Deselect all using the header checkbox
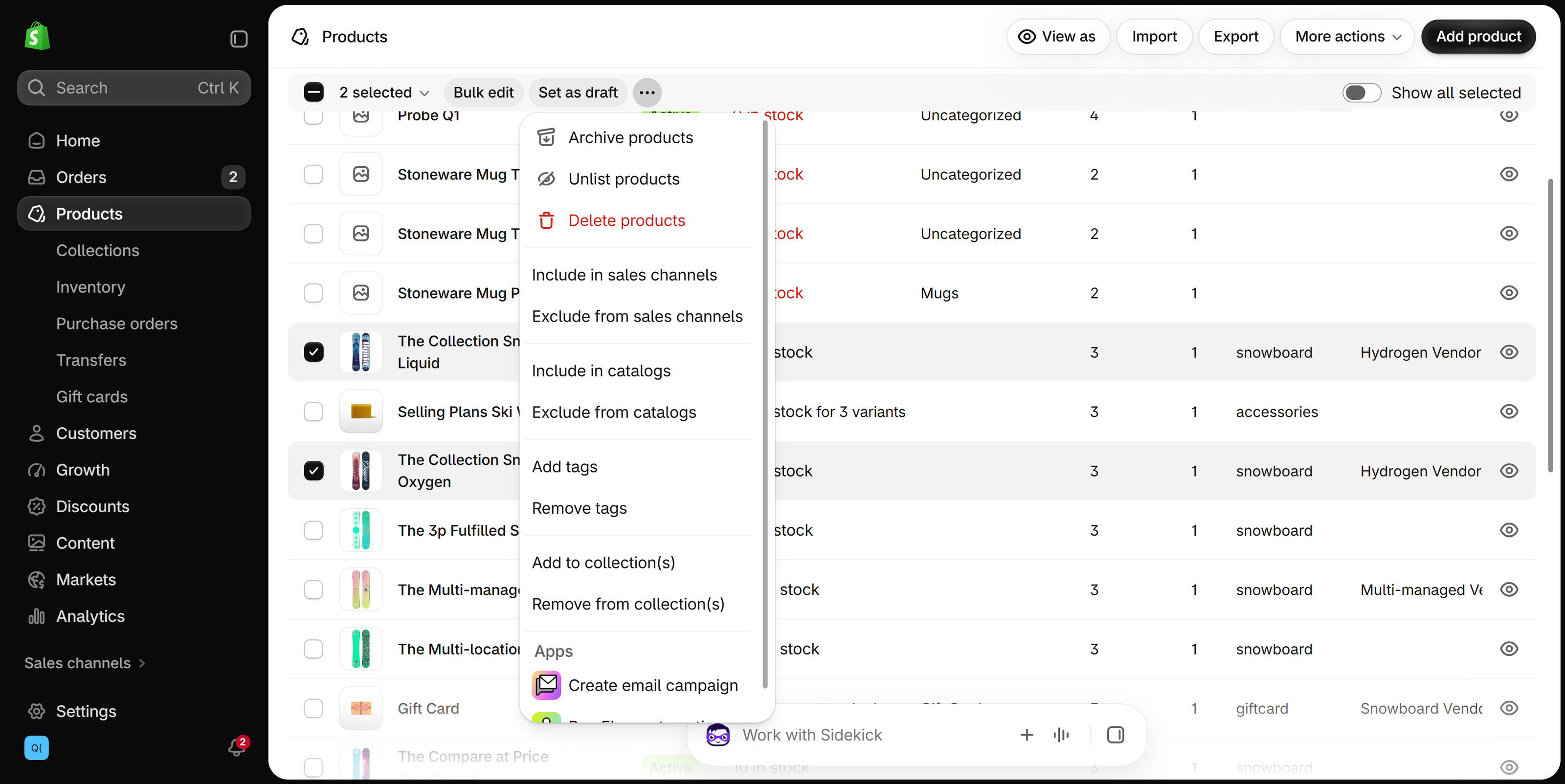This screenshot has width=1565, height=784. 313,92
